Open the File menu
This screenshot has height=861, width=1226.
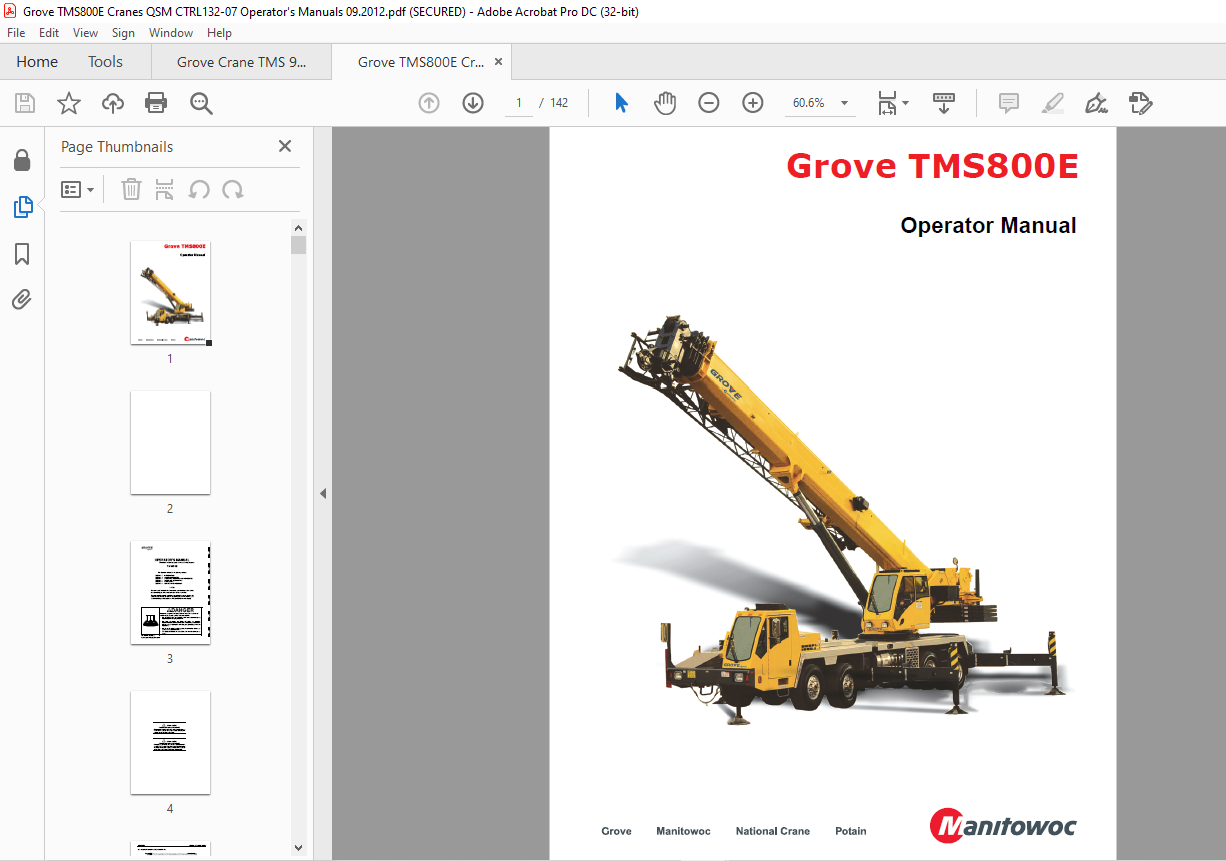16,33
